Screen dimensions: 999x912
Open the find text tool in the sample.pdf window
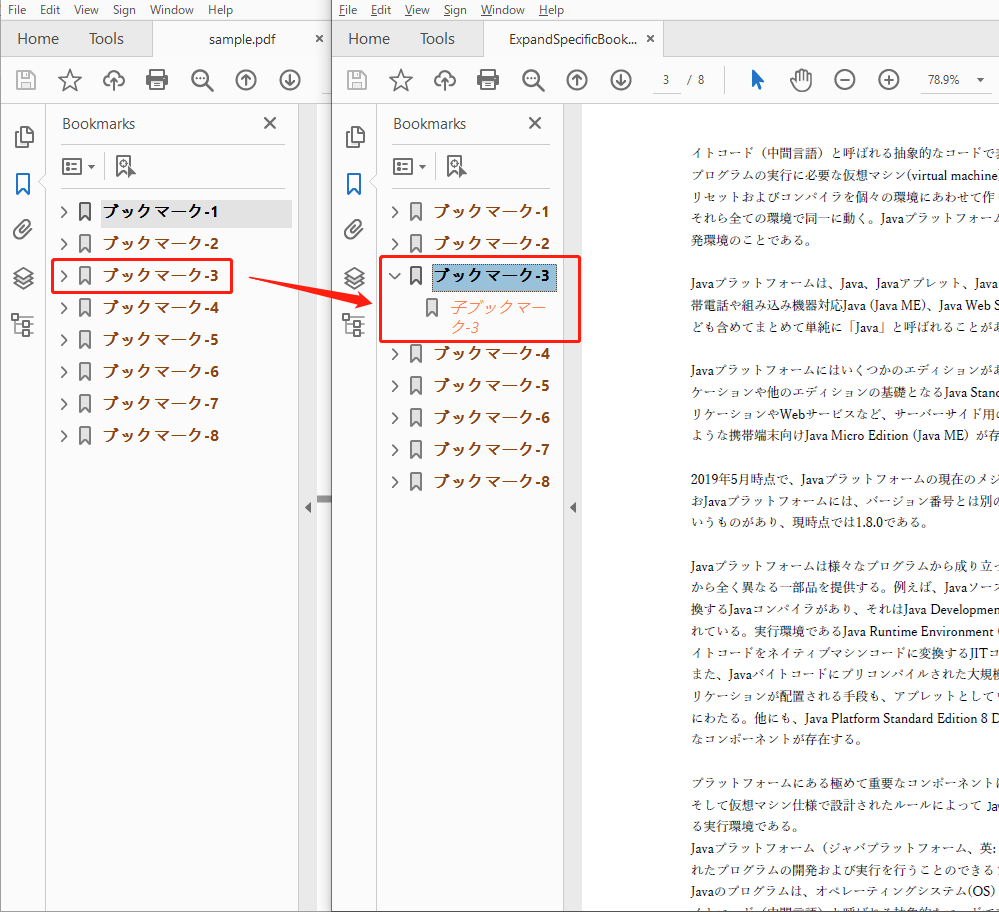tap(202, 80)
